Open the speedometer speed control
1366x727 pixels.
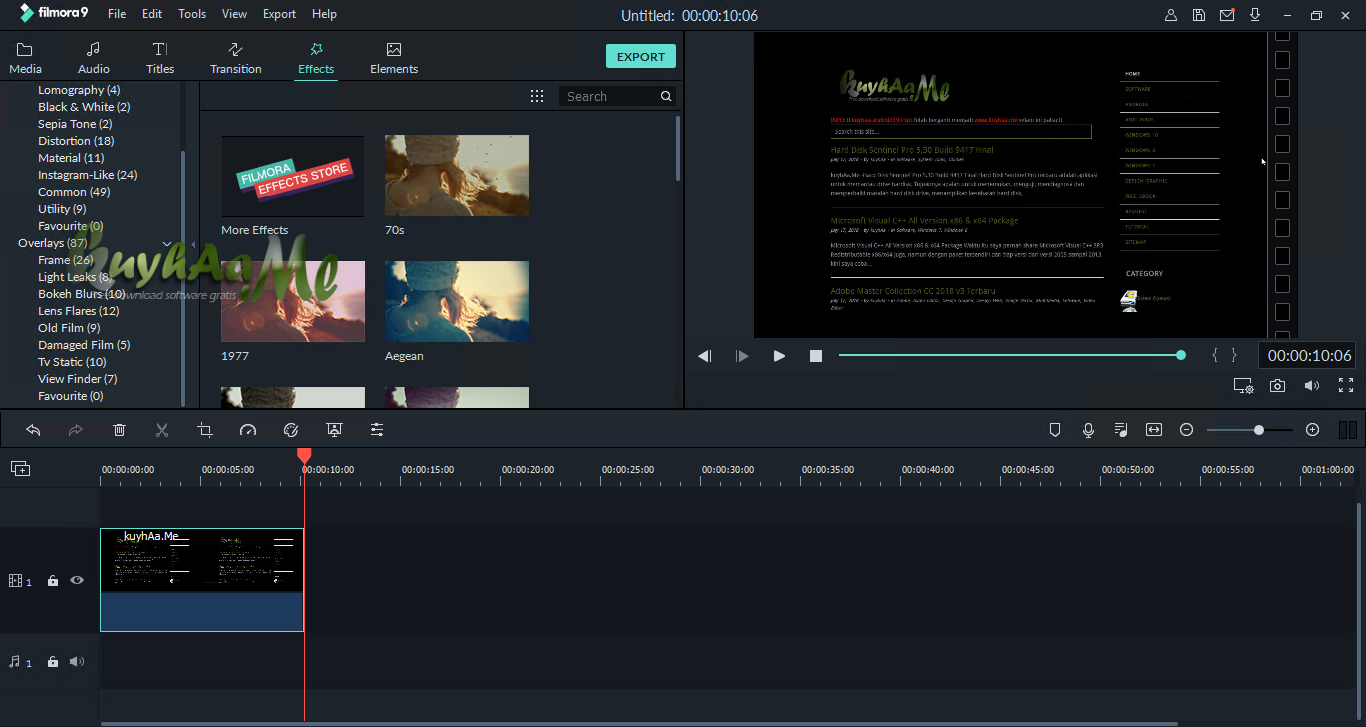coord(248,430)
